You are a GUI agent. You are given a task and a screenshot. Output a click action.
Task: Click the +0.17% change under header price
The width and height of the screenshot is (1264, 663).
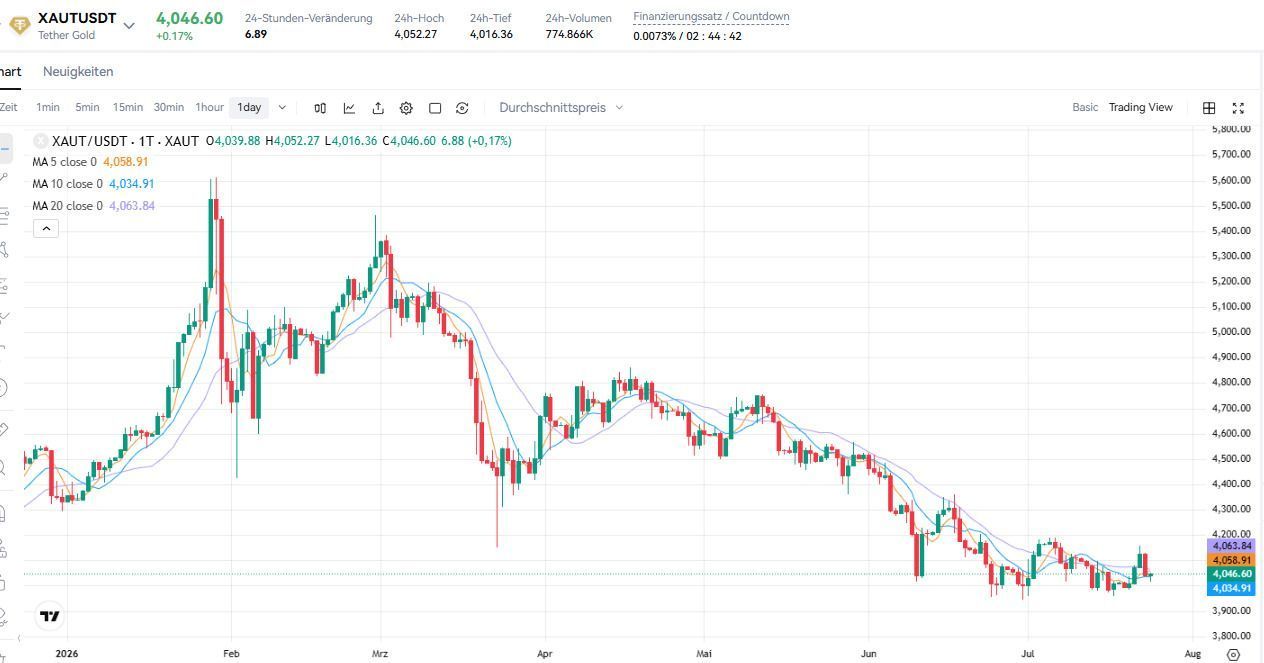174,36
